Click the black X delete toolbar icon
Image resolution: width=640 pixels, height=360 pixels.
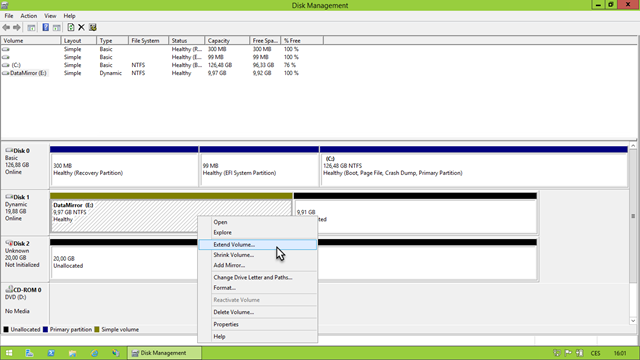pyautogui.click(x=81, y=27)
